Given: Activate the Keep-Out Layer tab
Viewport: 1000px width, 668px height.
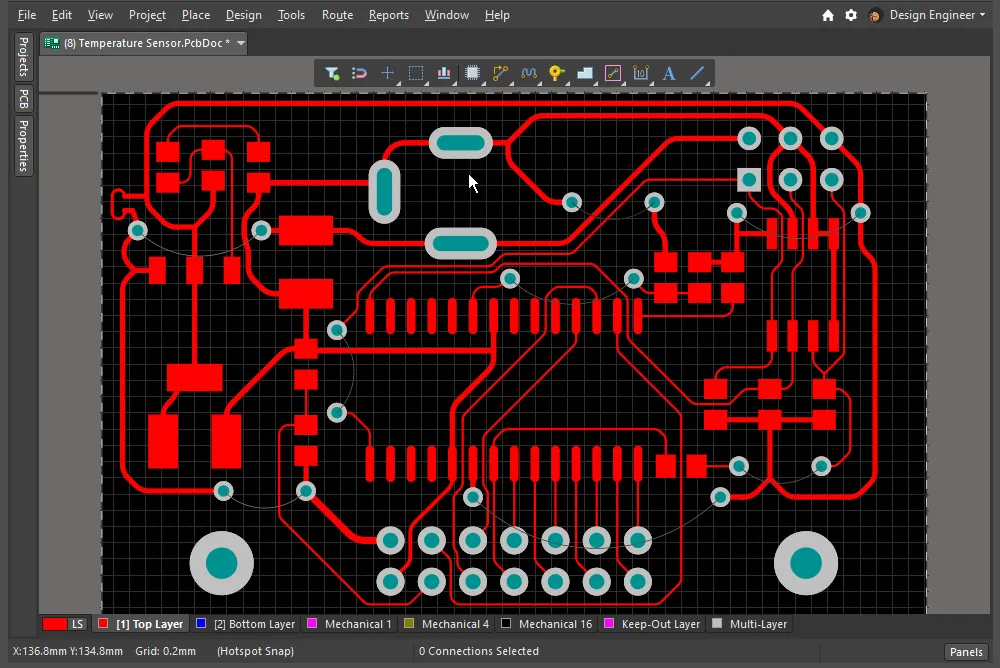Looking at the screenshot, I should click(x=660, y=624).
